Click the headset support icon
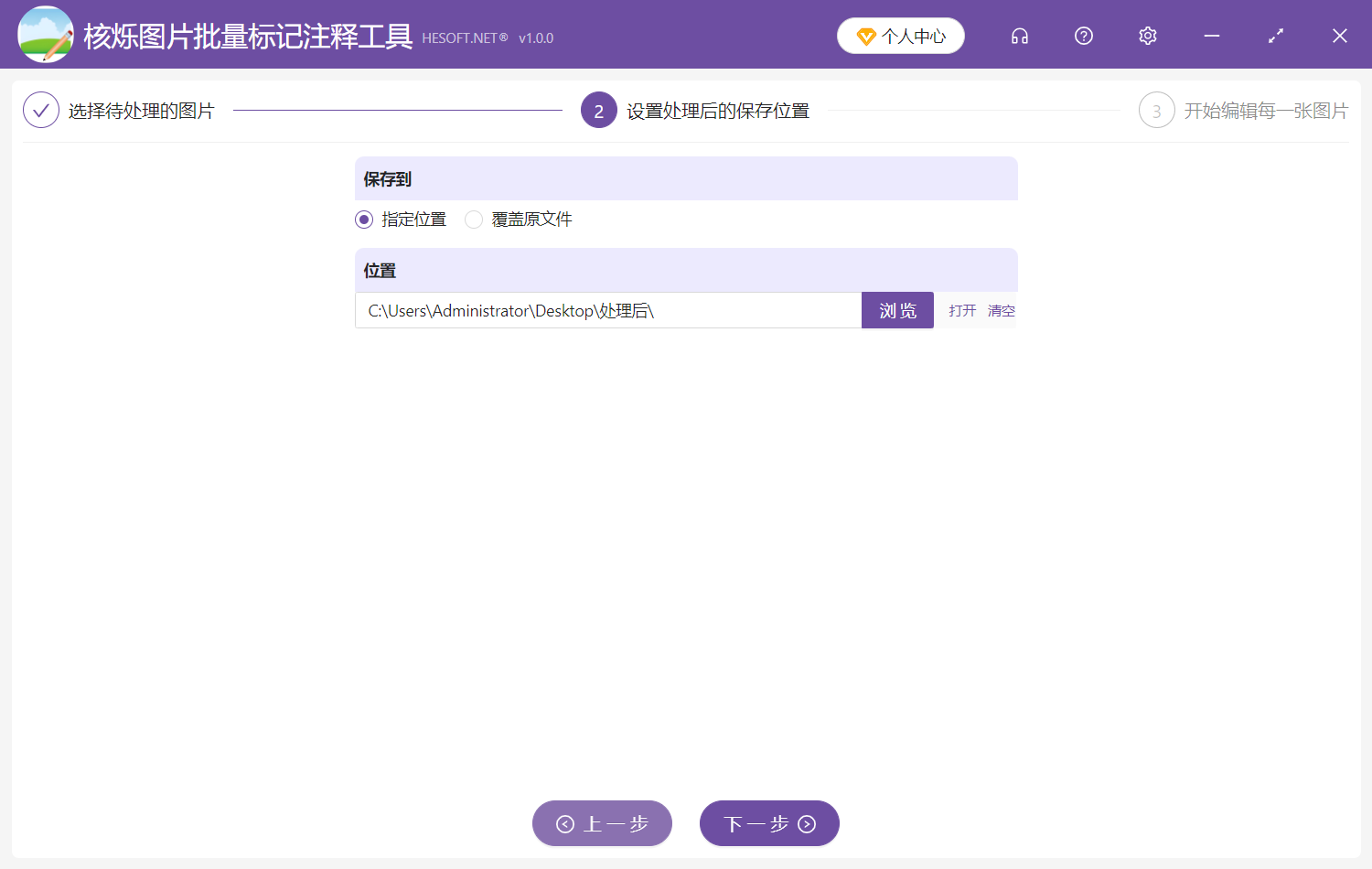 (1019, 36)
